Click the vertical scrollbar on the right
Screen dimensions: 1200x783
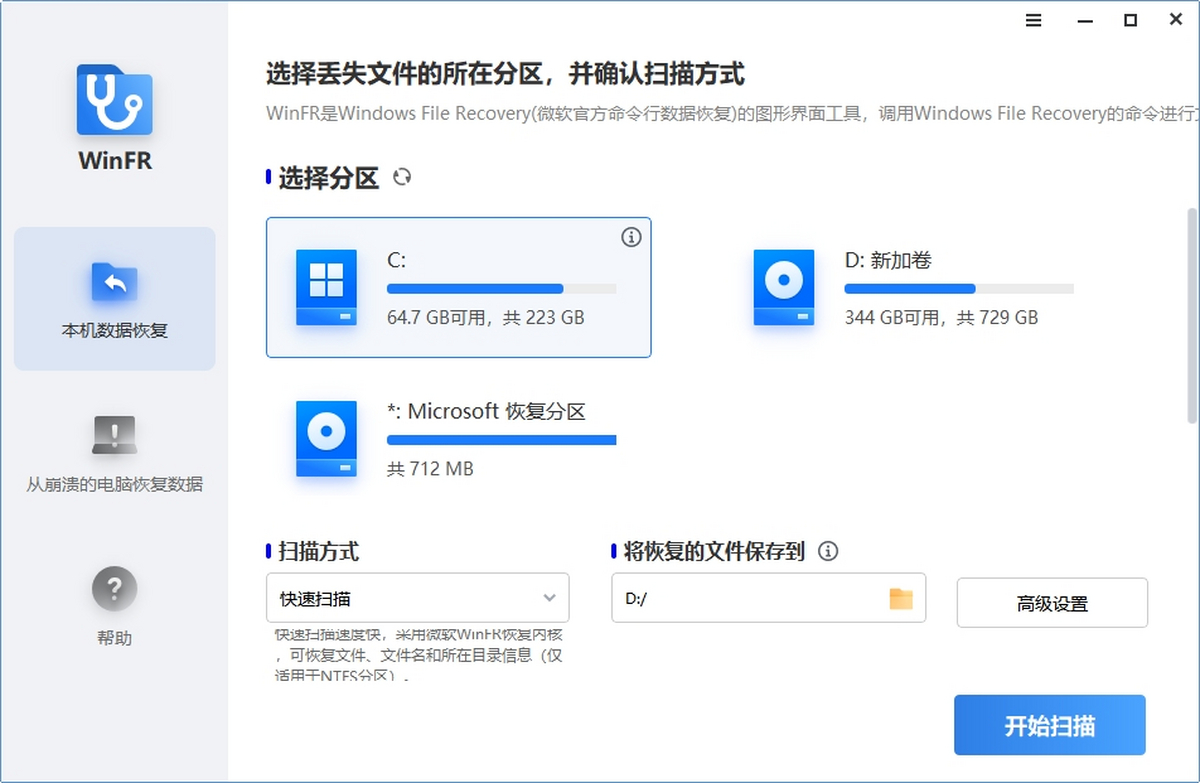point(1191,315)
